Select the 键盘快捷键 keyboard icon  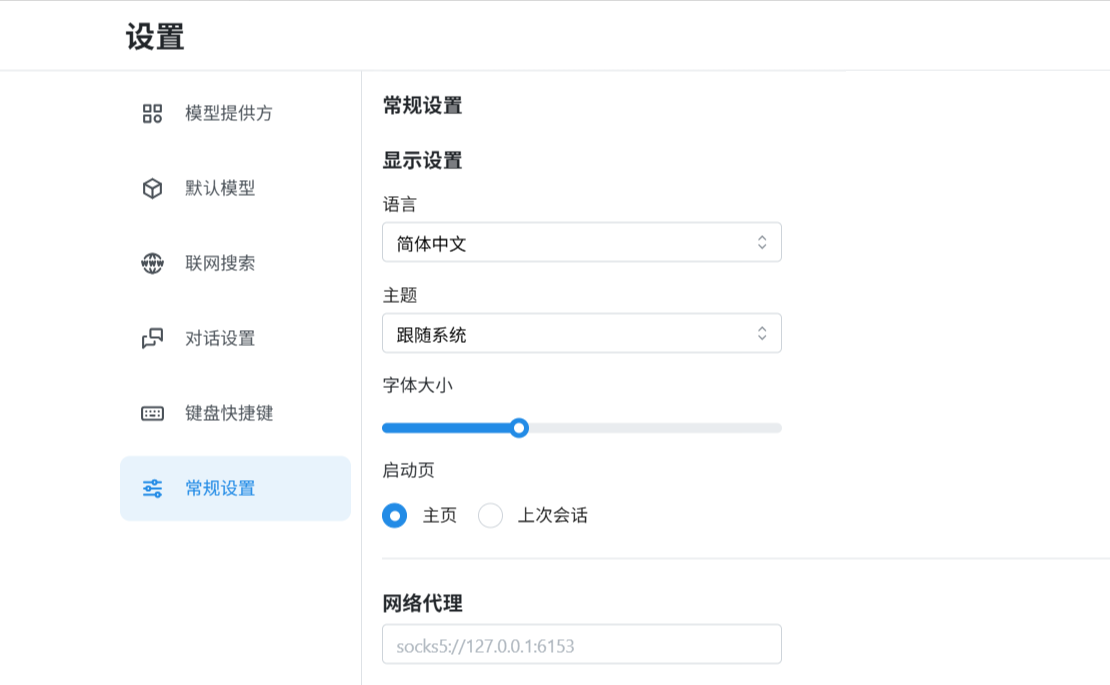pyautogui.click(x=152, y=413)
